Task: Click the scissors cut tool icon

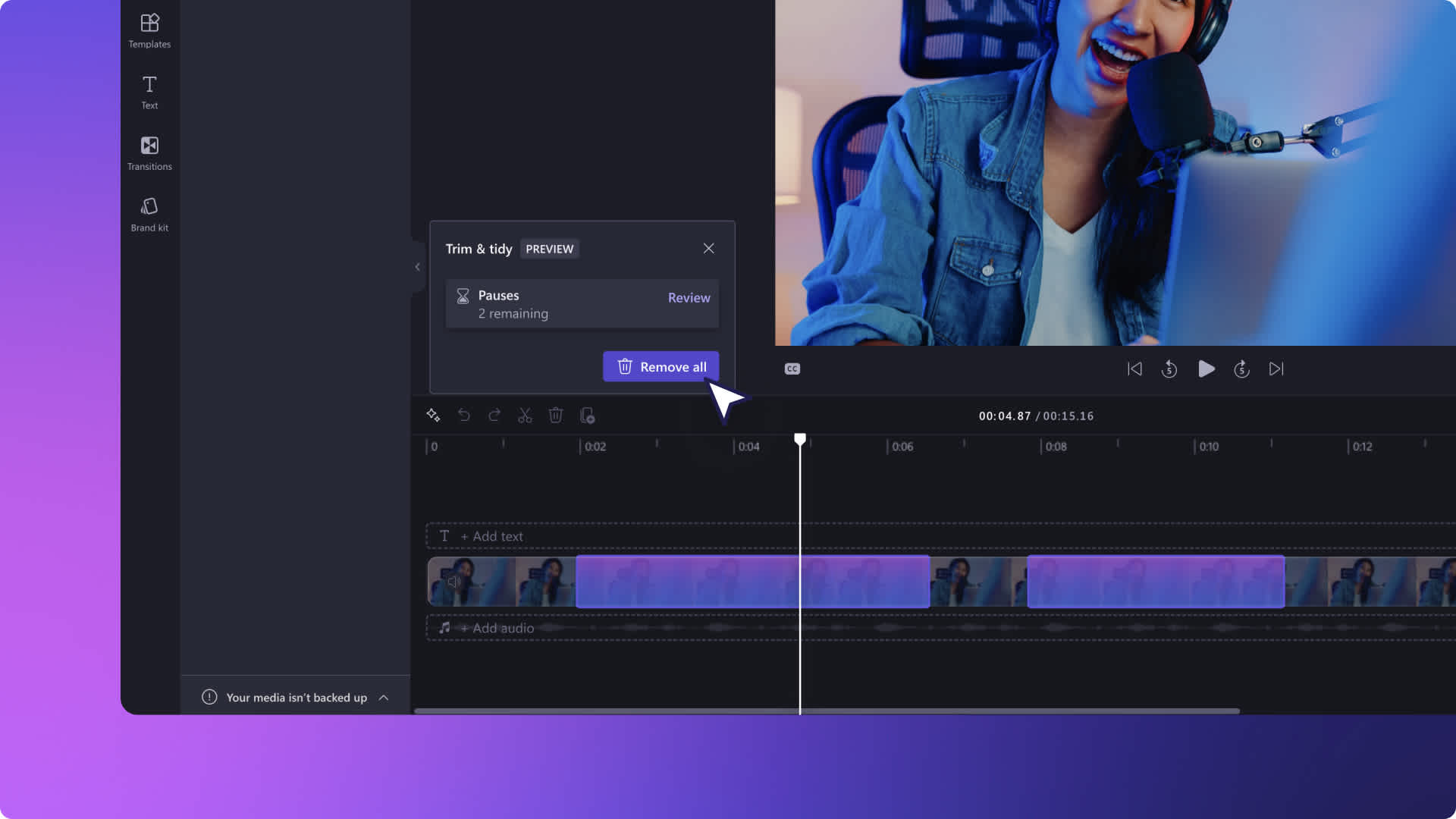Action: click(524, 415)
